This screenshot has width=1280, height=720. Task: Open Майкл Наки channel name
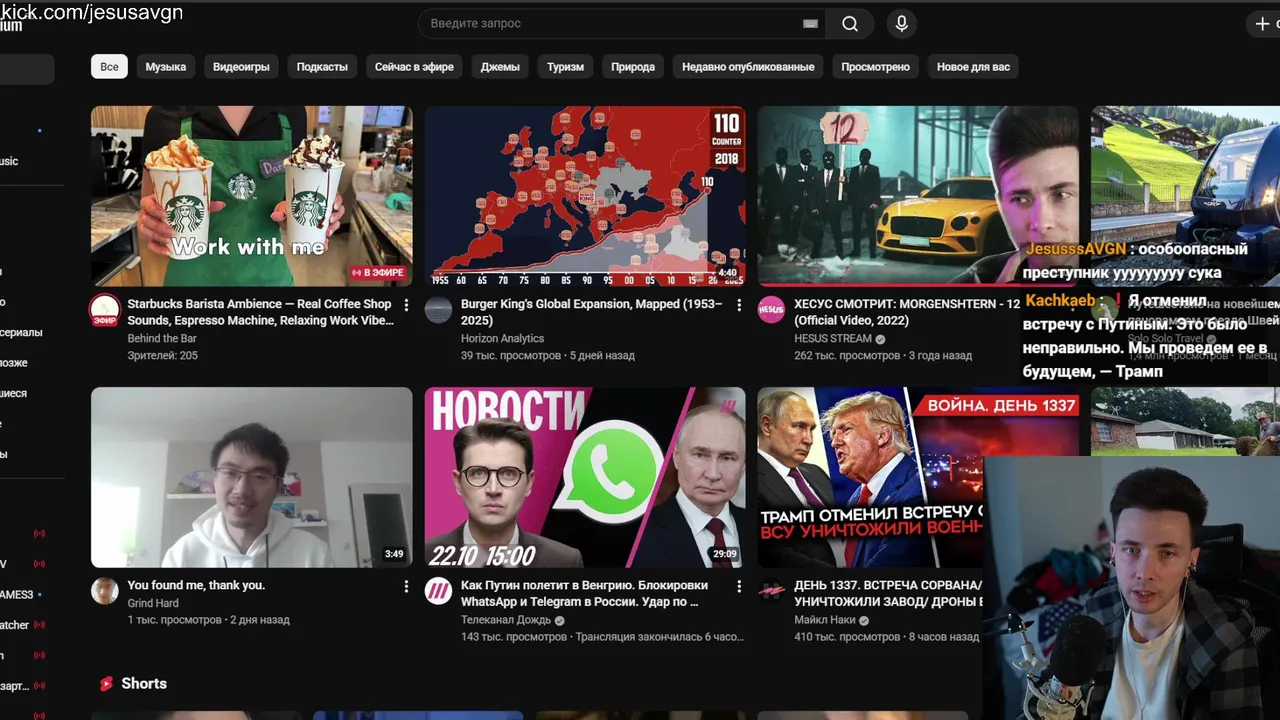[x=825, y=620]
